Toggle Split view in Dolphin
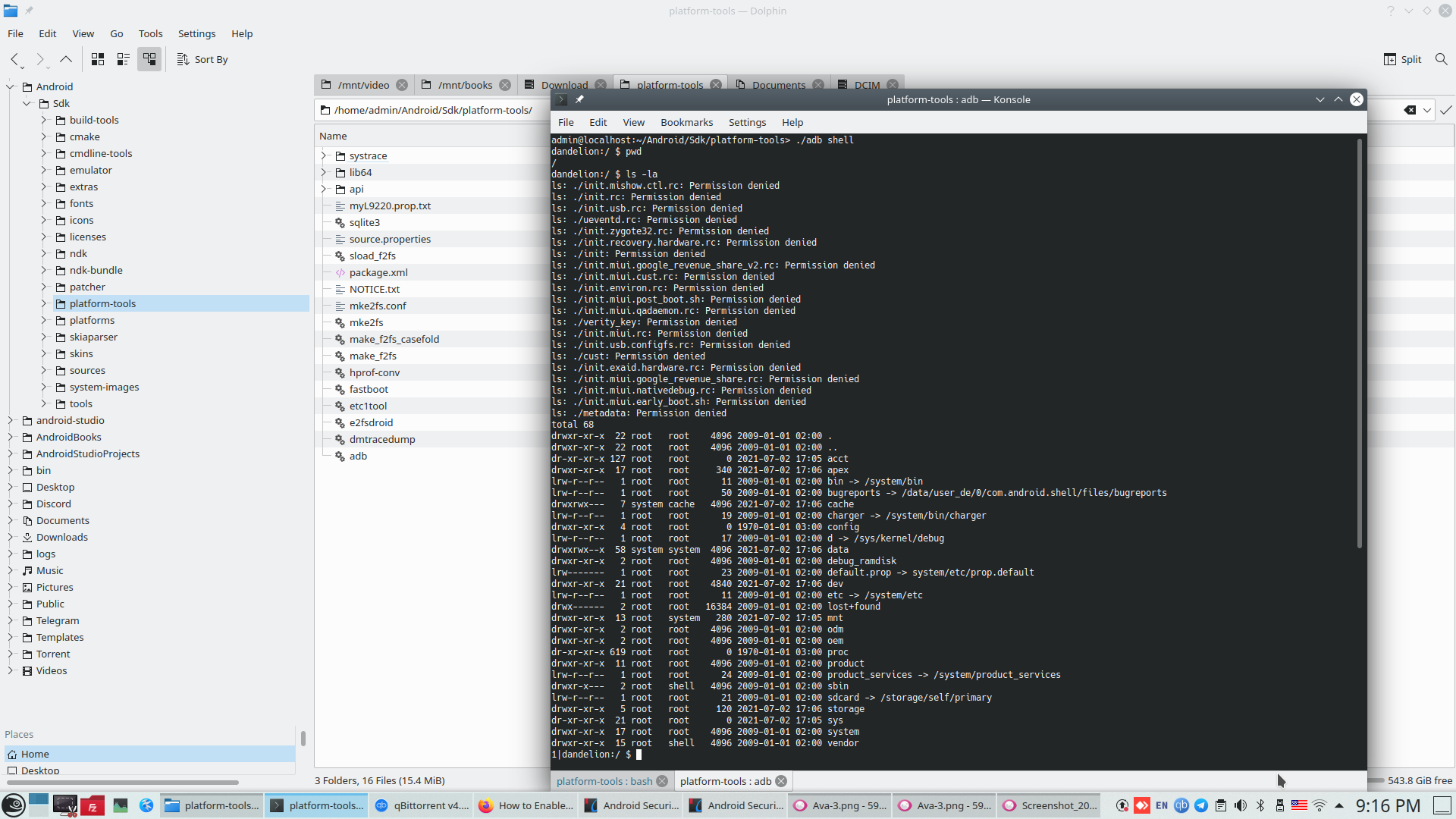 [1402, 59]
